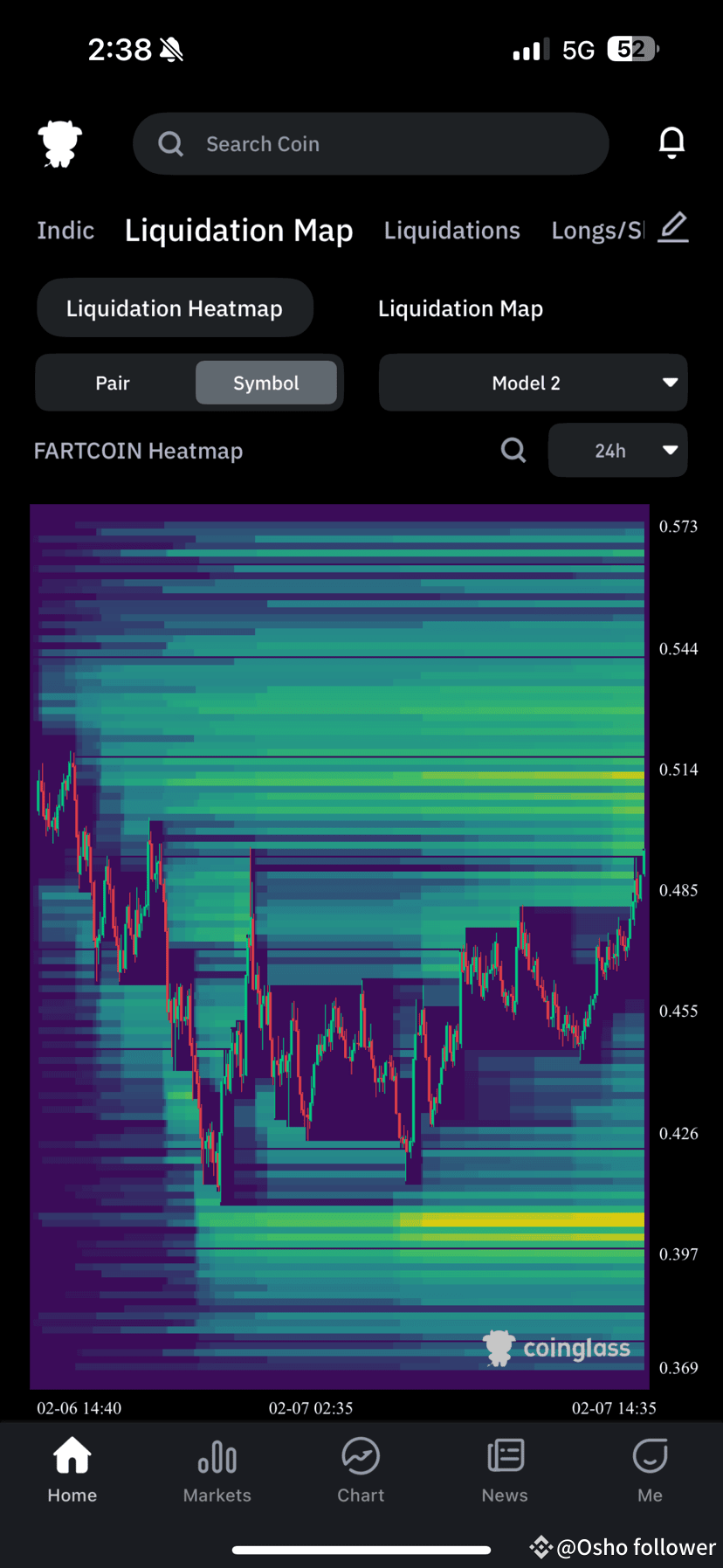723x1568 pixels.
Task: Toggle to Symbol mode
Action: tap(266, 383)
